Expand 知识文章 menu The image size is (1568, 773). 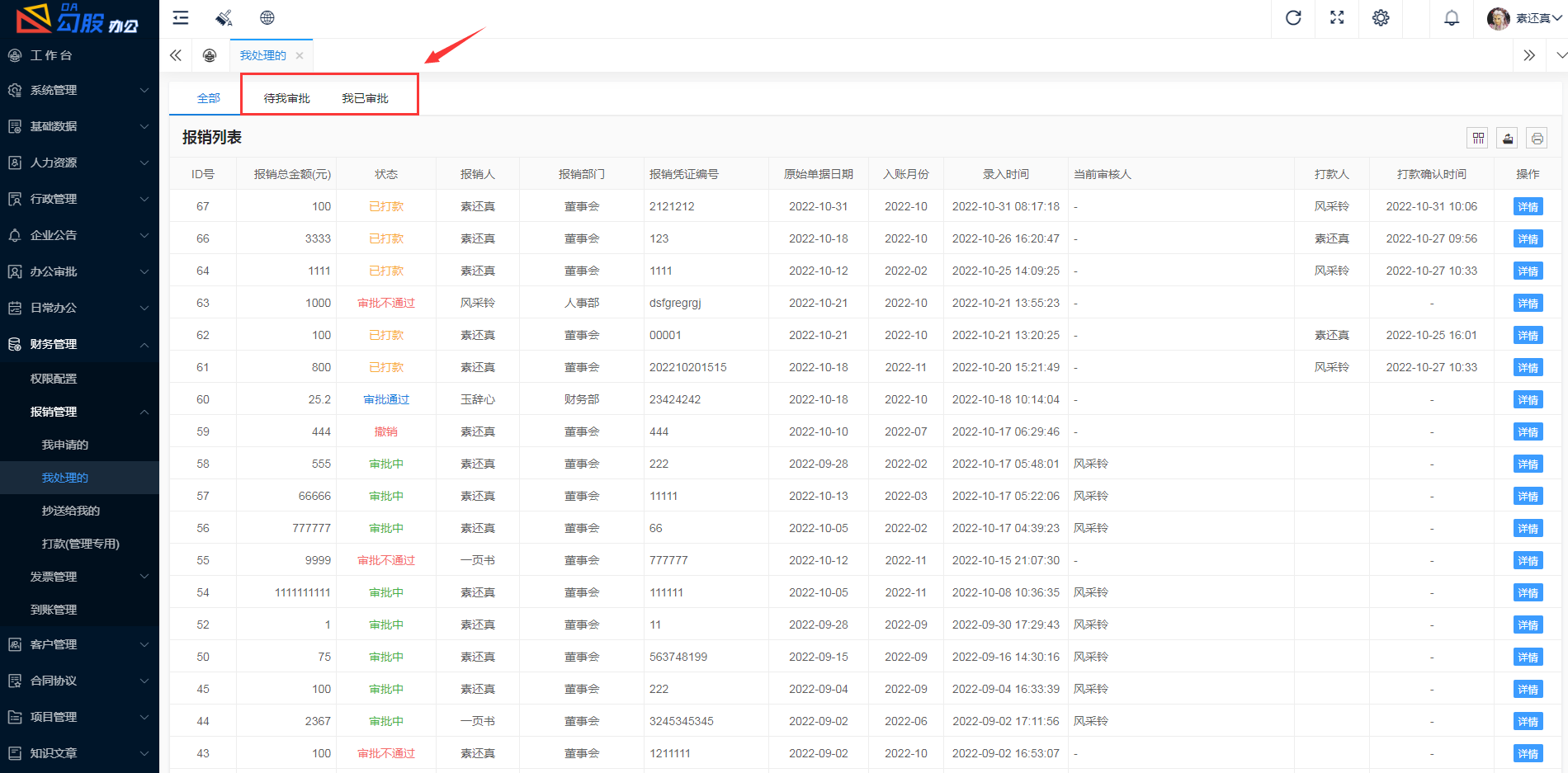coord(79,753)
